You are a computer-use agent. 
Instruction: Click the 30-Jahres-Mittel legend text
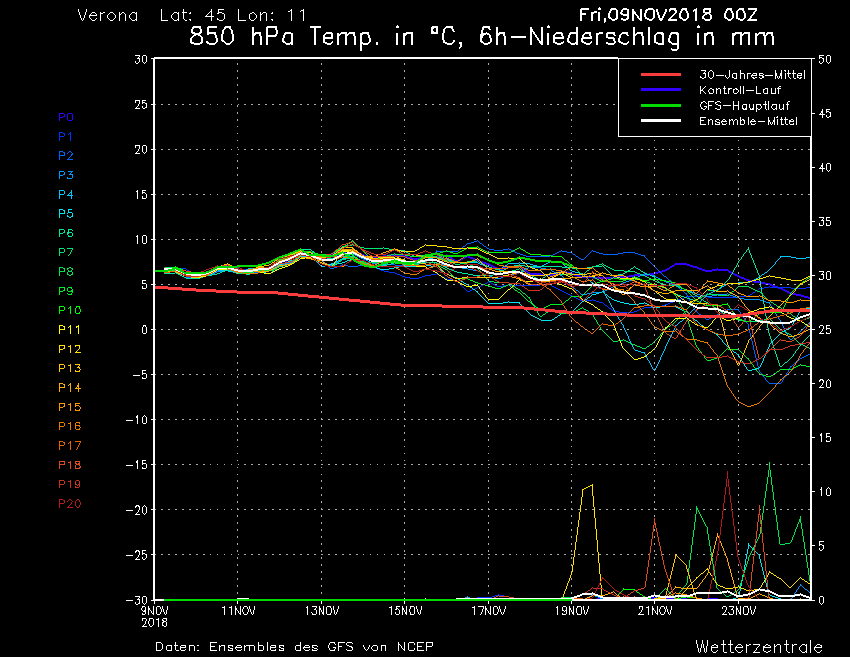752,75
